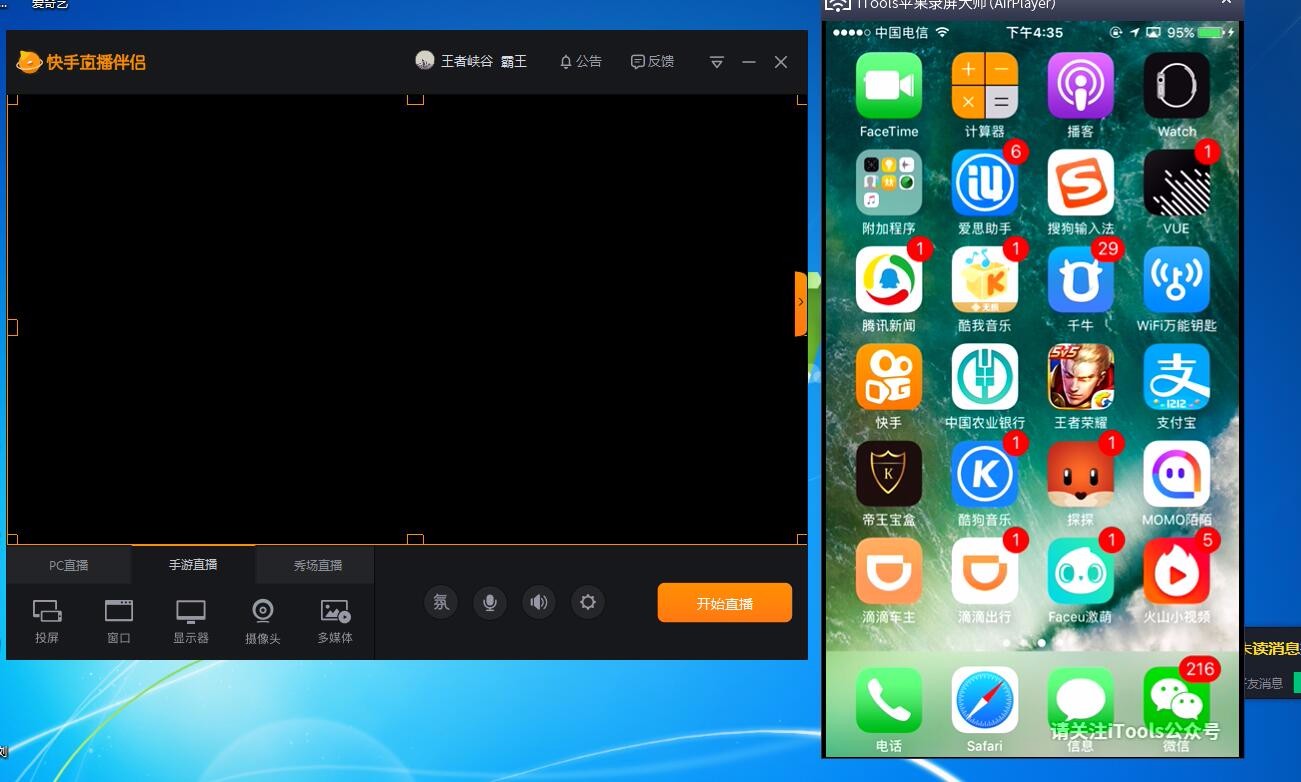Tap the 电话 Phone app in dock
This screenshot has height=782, width=1301.
click(889, 700)
